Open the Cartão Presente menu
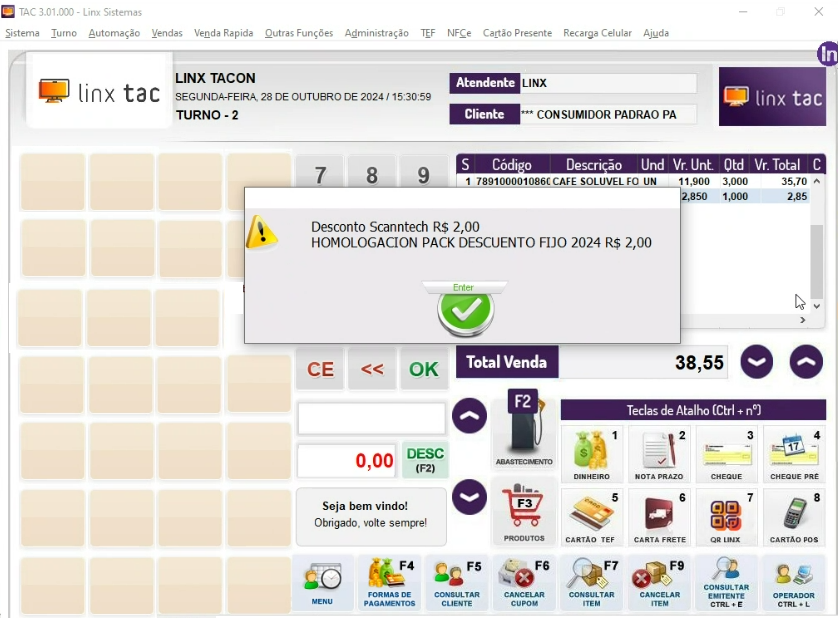 pyautogui.click(x=517, y=33)
